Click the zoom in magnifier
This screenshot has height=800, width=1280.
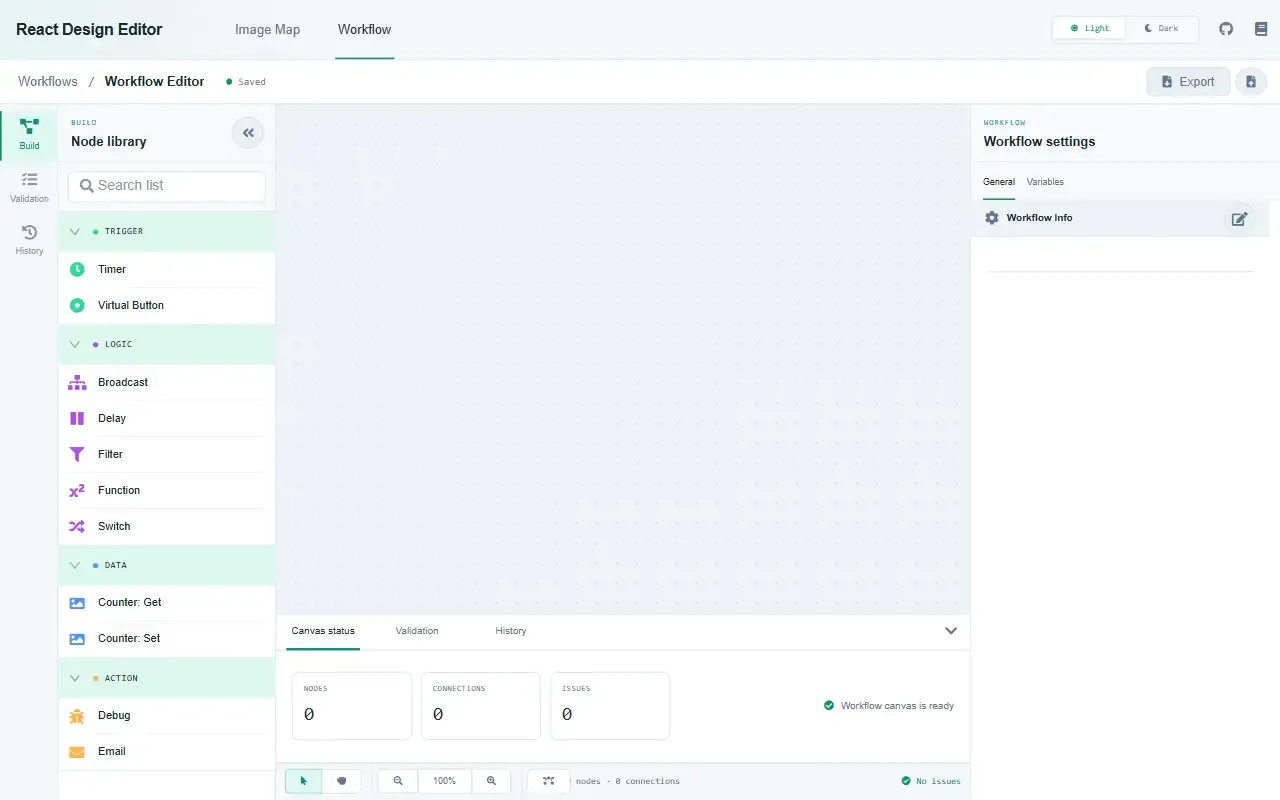[x=491, y=781]
